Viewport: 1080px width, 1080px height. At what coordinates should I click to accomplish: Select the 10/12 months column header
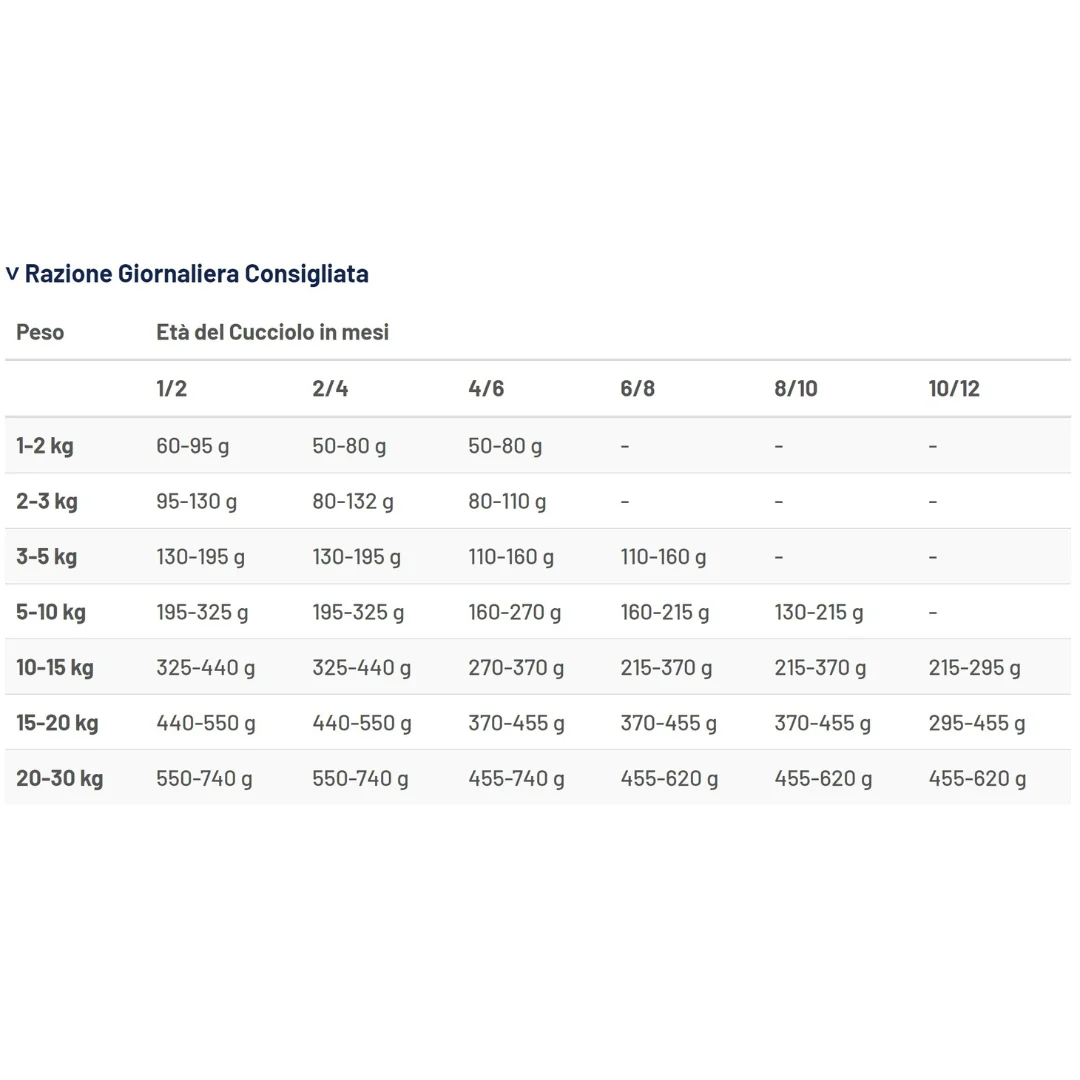click(954, 388)
